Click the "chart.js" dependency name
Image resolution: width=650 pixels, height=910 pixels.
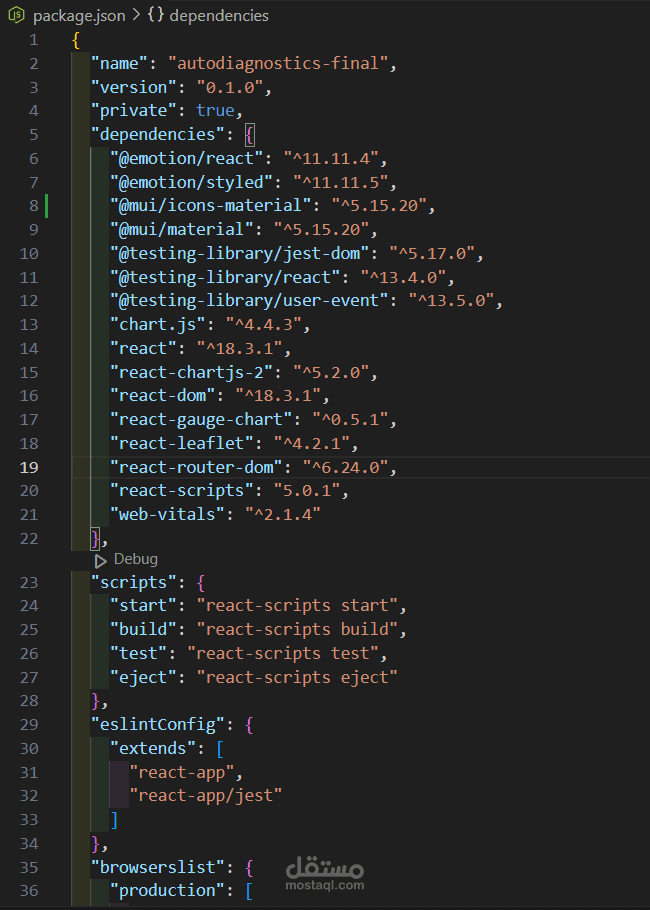click(158, 324)
